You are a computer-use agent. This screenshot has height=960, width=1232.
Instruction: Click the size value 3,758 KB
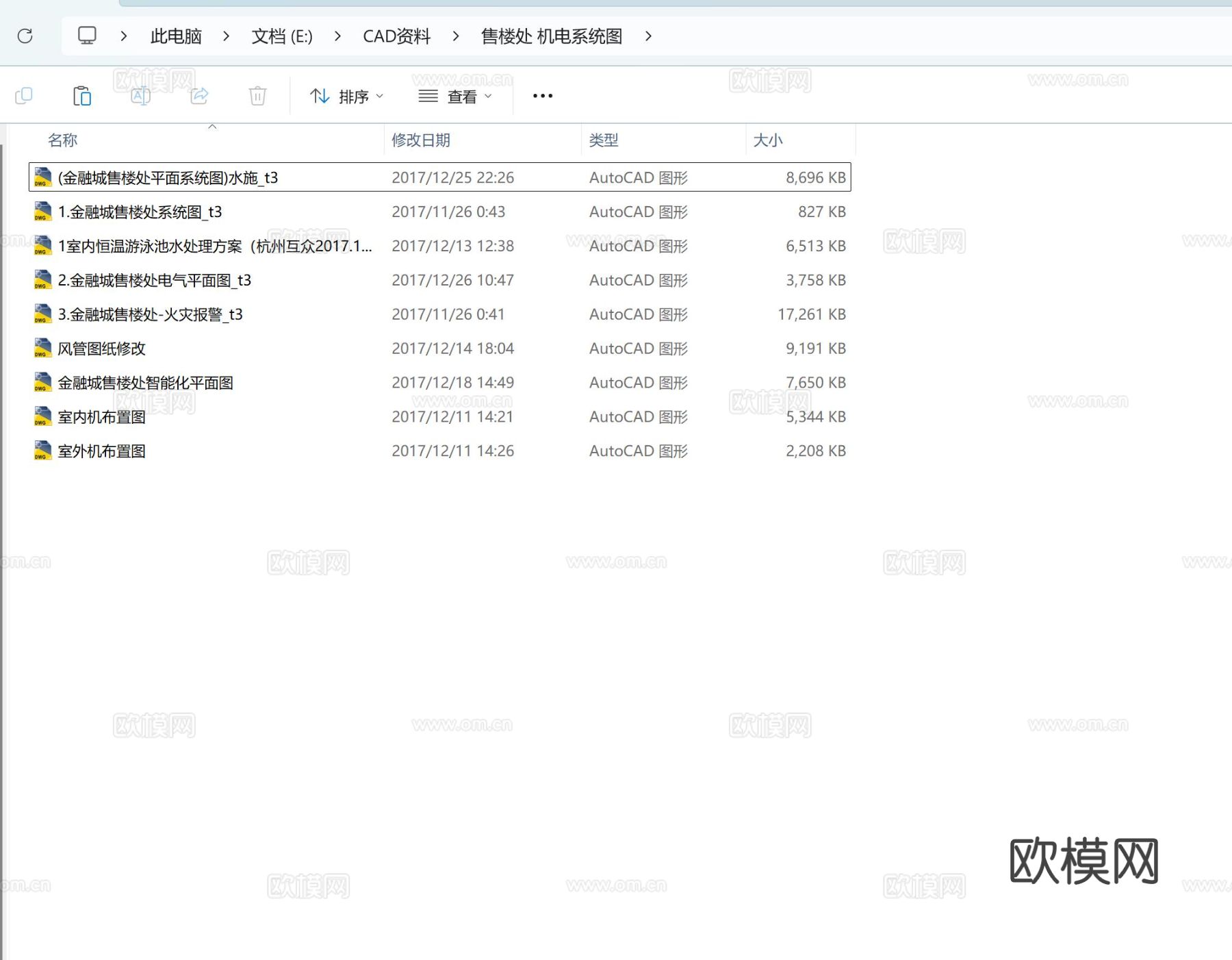point(816,281)
